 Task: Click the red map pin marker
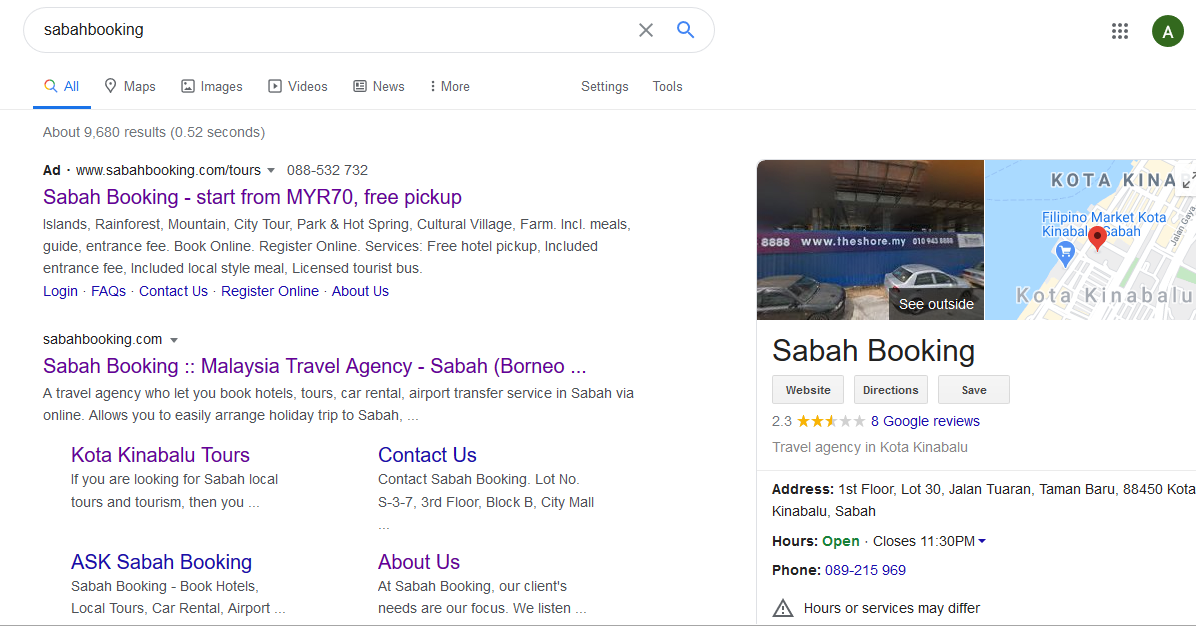pos(1097,238)
